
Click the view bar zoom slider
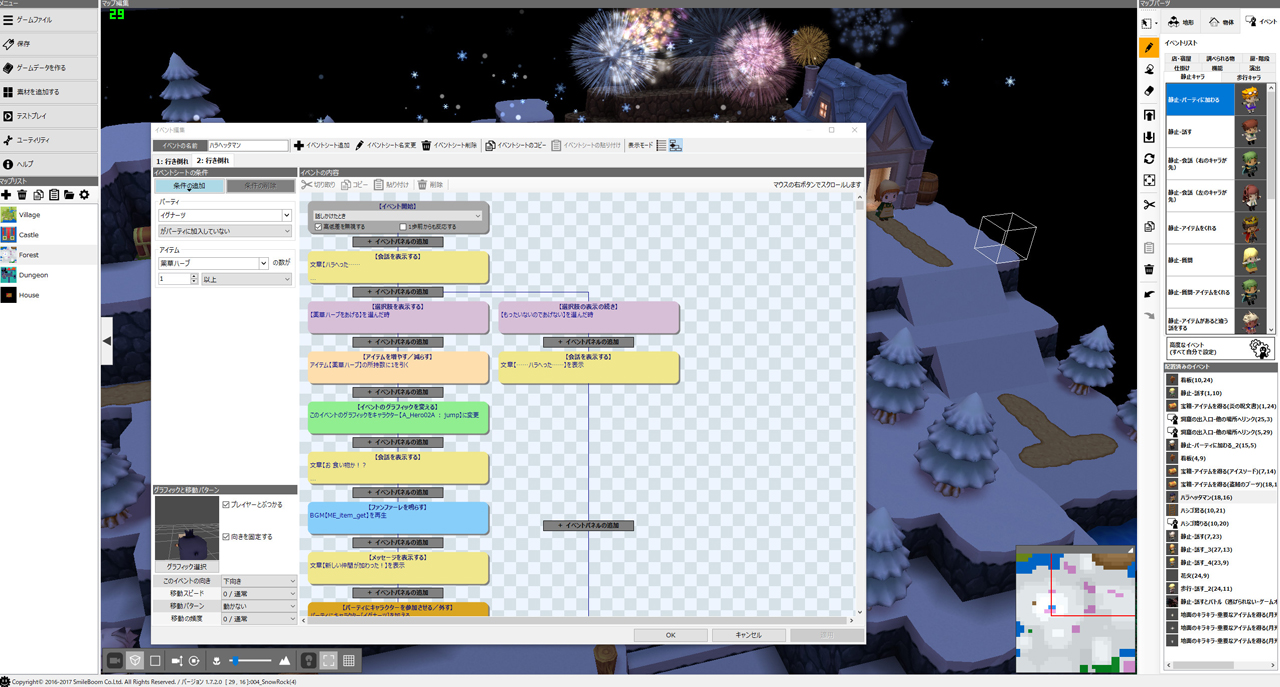coord(250,661)
